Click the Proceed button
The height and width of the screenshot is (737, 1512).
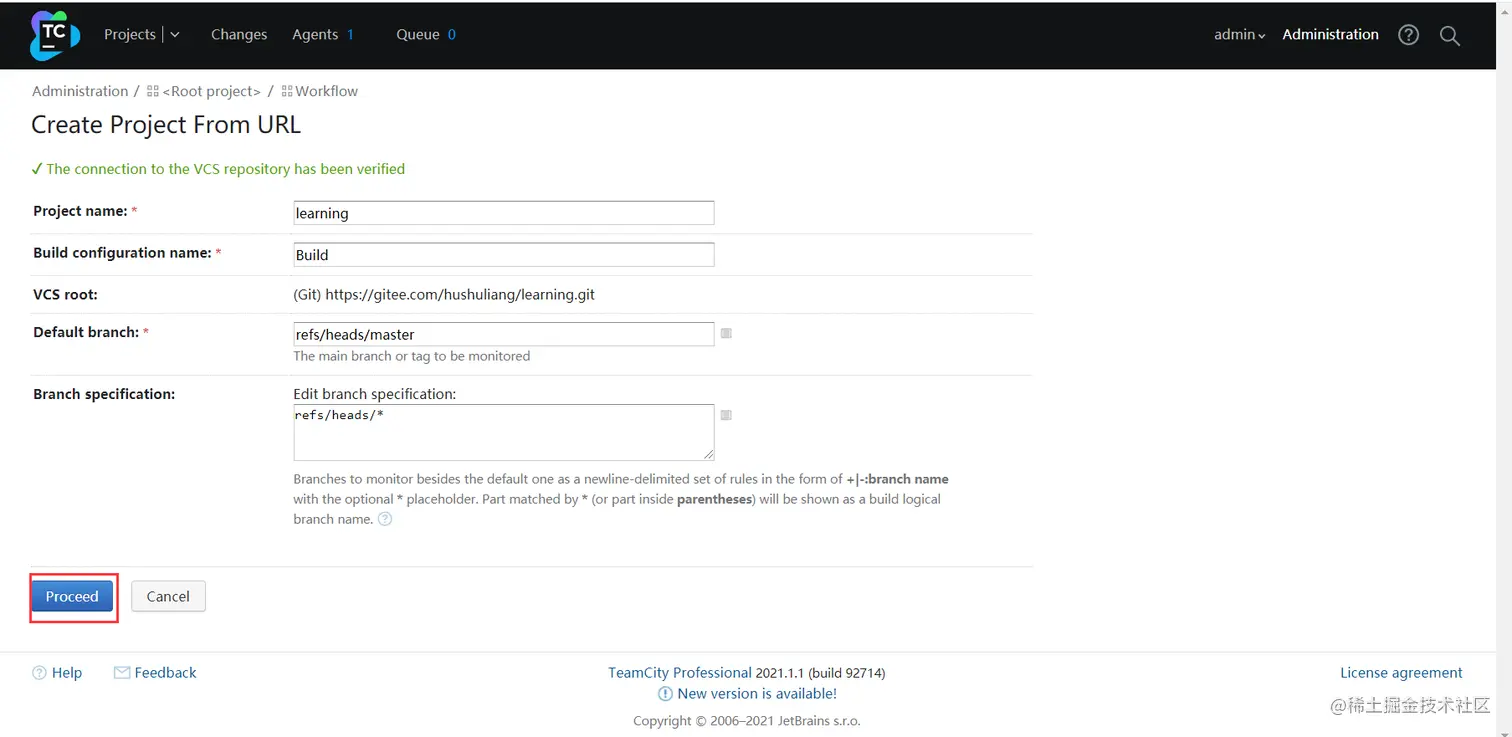(x=72, y=597)
